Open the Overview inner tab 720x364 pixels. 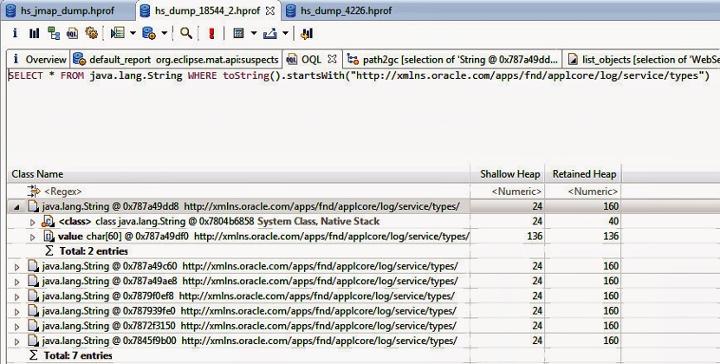39,60
